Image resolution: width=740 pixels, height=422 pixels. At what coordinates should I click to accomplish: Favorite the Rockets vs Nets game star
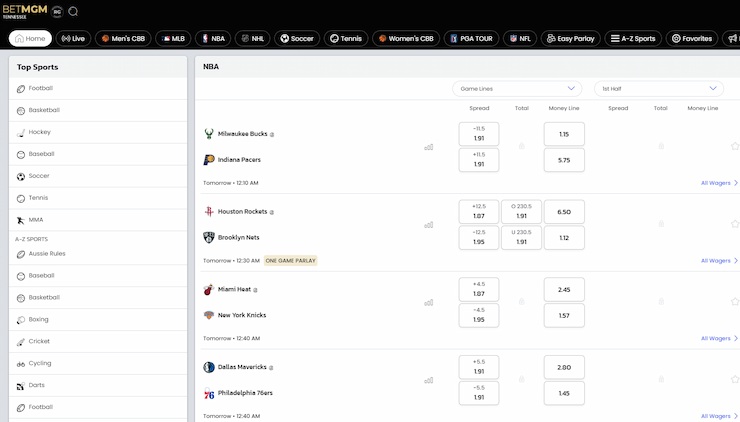tap(735, 224)
